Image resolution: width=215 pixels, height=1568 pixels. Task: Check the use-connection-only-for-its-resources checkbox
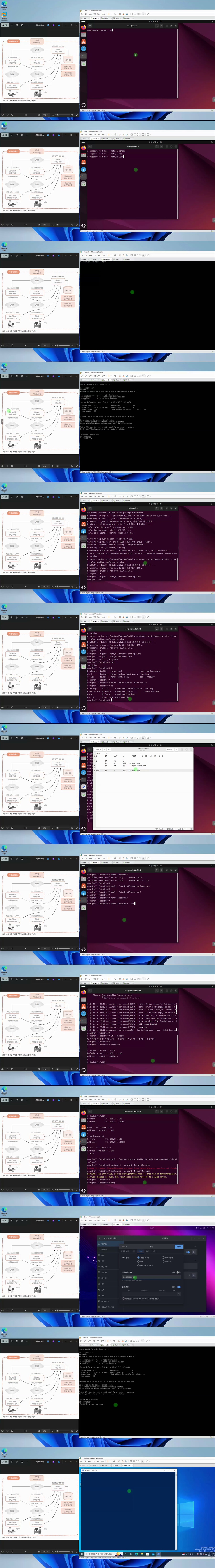[x=124, y=1298]
